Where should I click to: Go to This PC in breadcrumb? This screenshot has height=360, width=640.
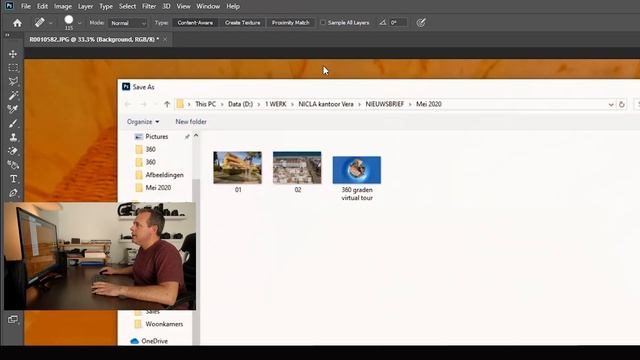click(x=205, y=104)
